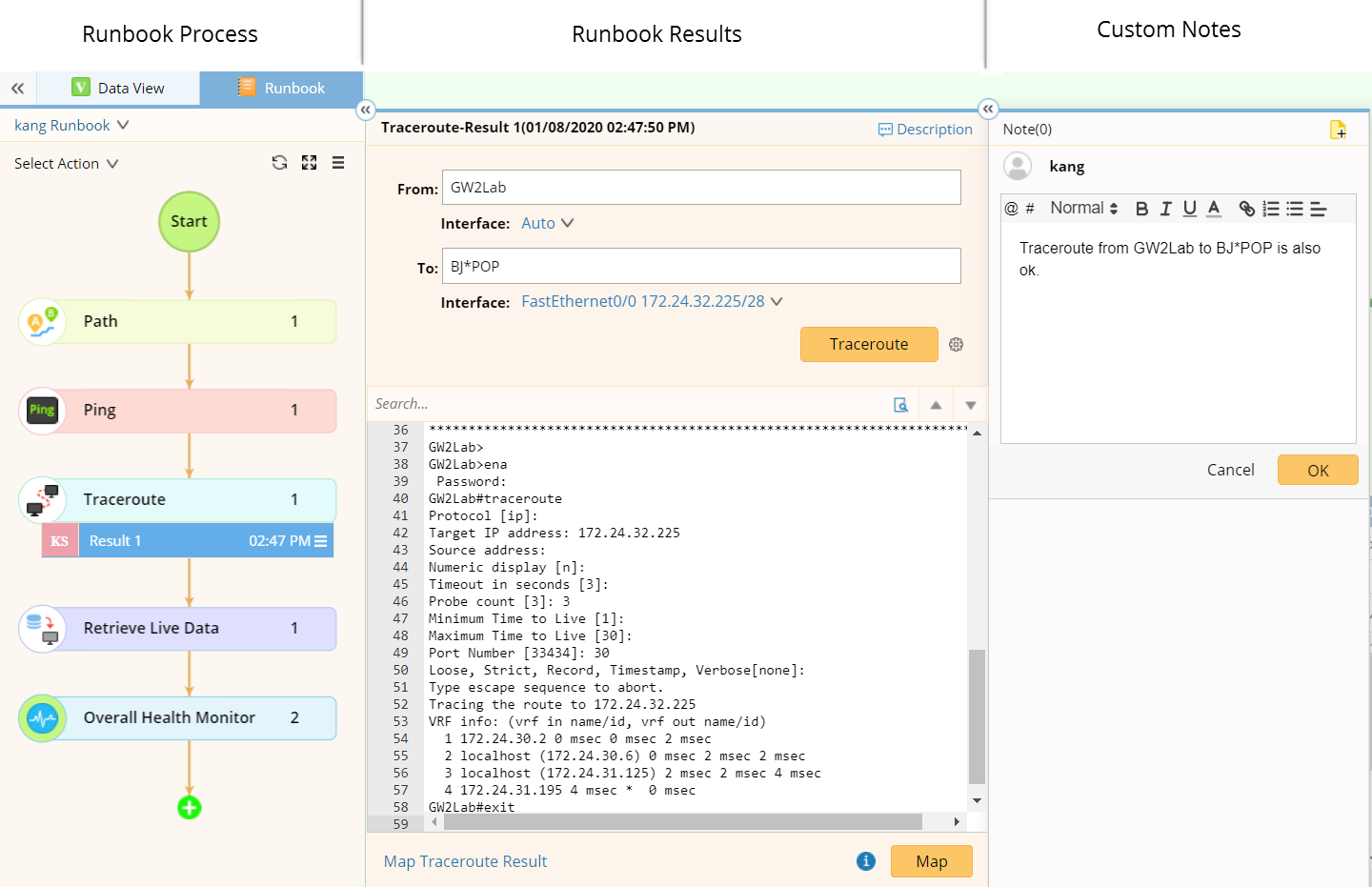This screenshot has width=1372, height=887.
Task: Click the Traceroute button
Action: (x=868, y=344)
